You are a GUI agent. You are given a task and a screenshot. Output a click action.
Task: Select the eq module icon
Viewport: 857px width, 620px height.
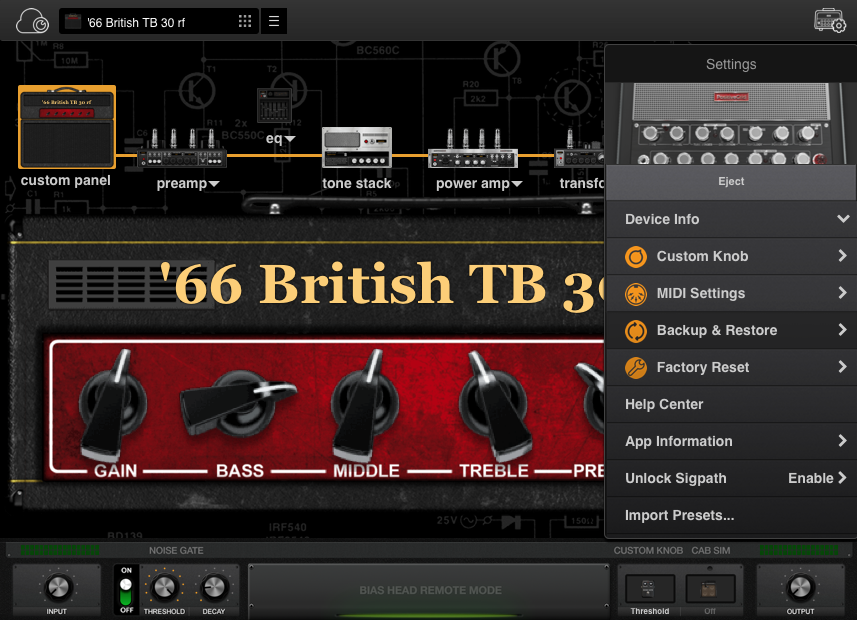tap(275, 106)
